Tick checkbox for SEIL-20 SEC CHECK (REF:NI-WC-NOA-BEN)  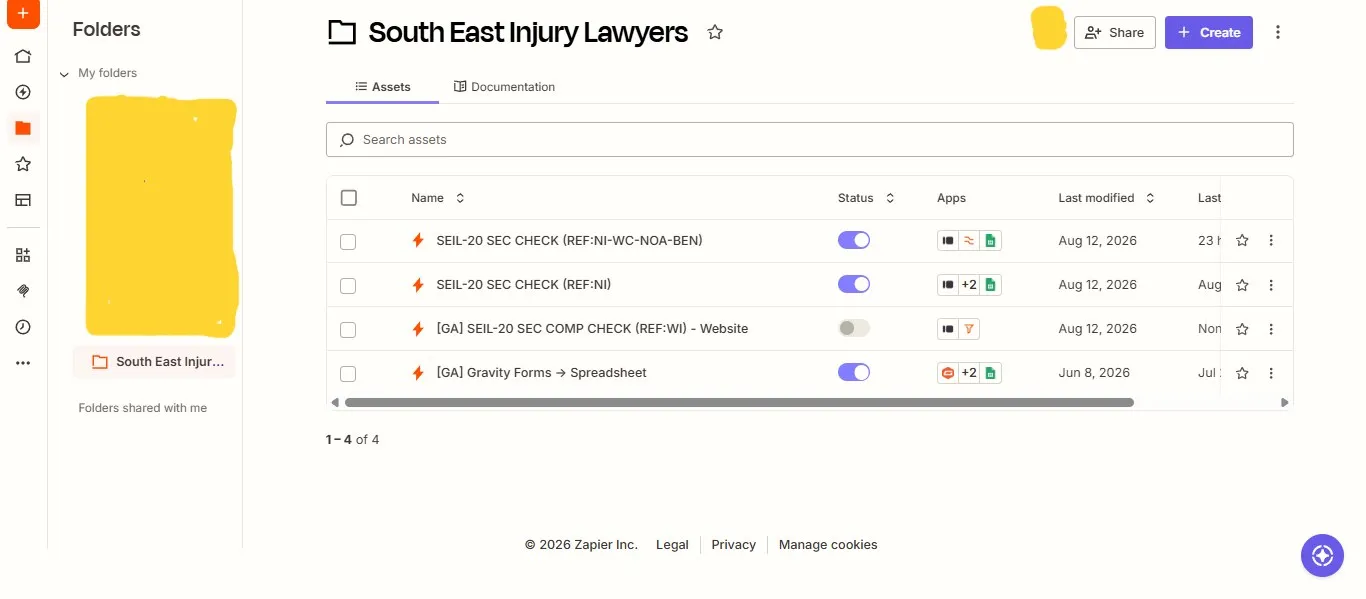click(x=348, y=242)
